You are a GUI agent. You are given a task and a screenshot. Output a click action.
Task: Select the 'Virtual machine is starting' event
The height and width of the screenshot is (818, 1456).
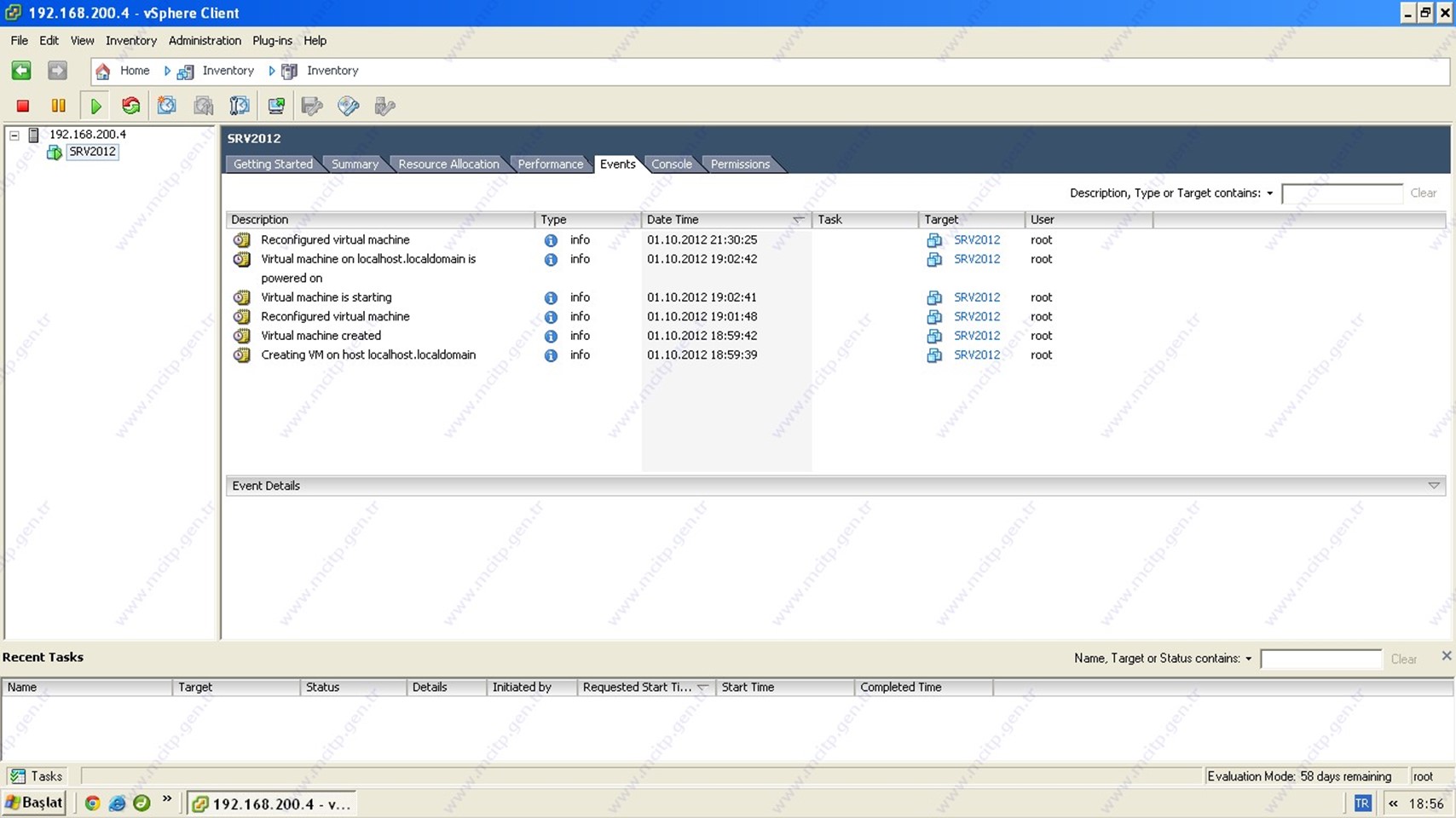[326, 297]
